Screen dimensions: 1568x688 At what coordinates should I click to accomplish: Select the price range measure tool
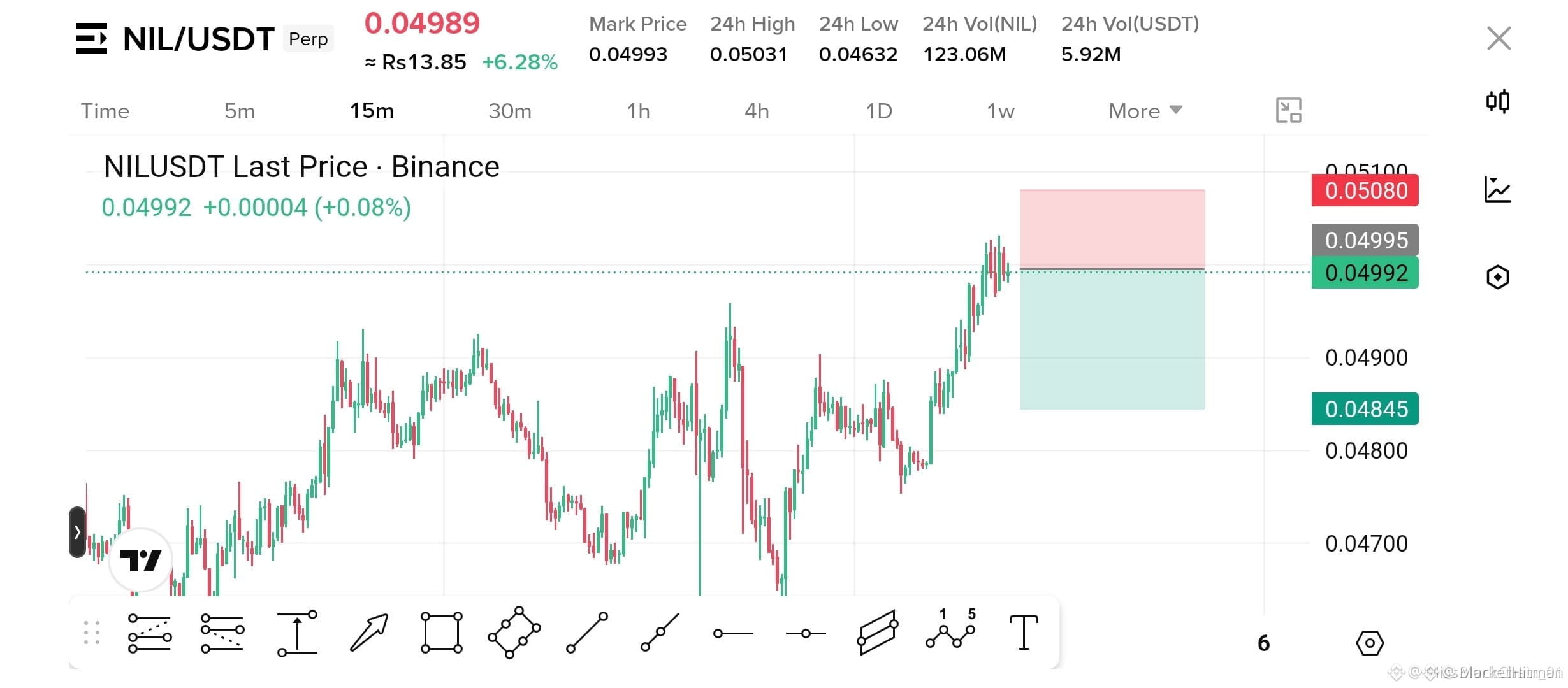tap(297, 633)
